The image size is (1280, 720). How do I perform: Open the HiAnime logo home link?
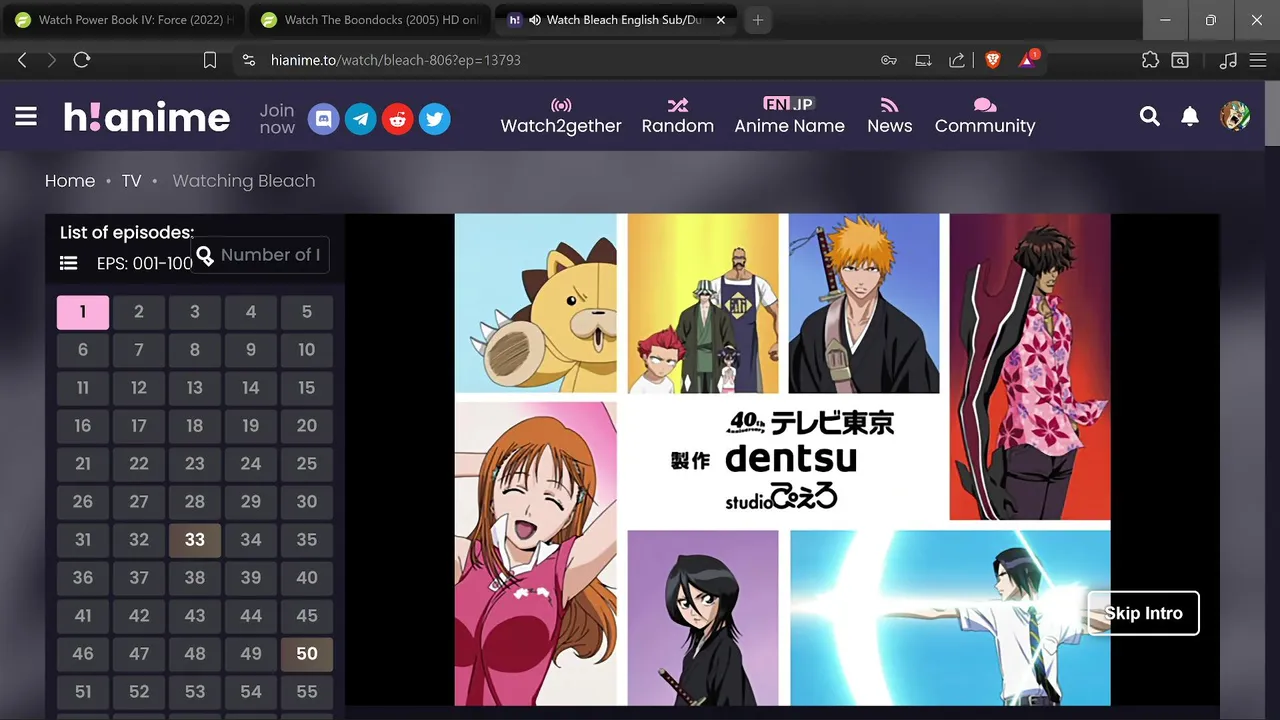[x=147, y=117]
